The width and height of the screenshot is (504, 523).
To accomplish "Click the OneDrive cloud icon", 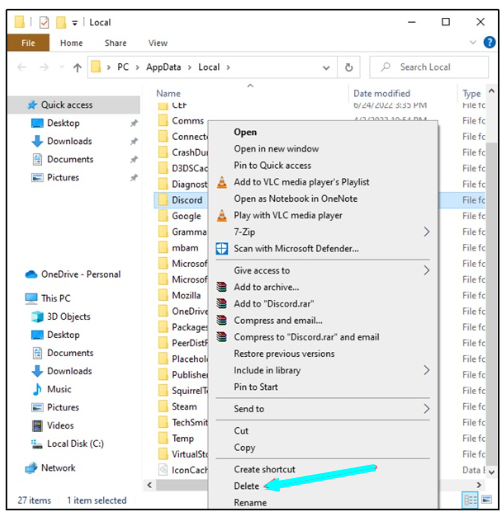I will (31, 275).
